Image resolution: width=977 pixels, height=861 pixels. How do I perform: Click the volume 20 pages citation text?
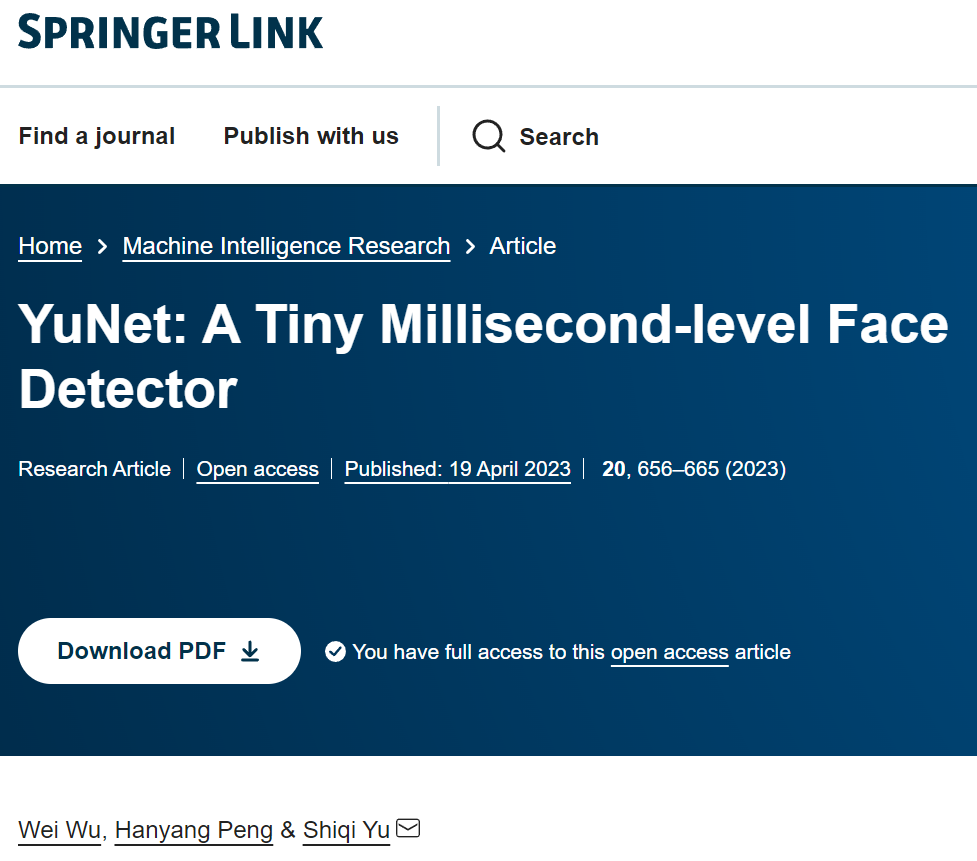click(x=693, y=469)
